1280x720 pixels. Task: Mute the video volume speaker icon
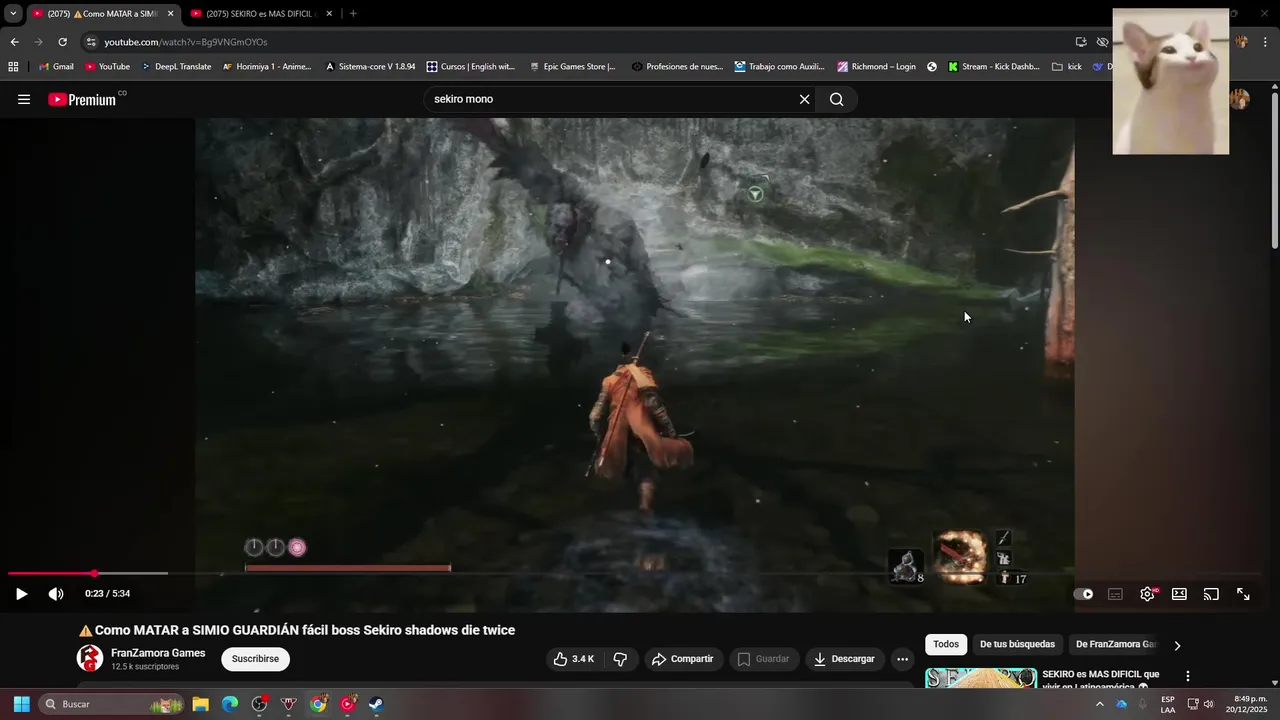[56, 594]
